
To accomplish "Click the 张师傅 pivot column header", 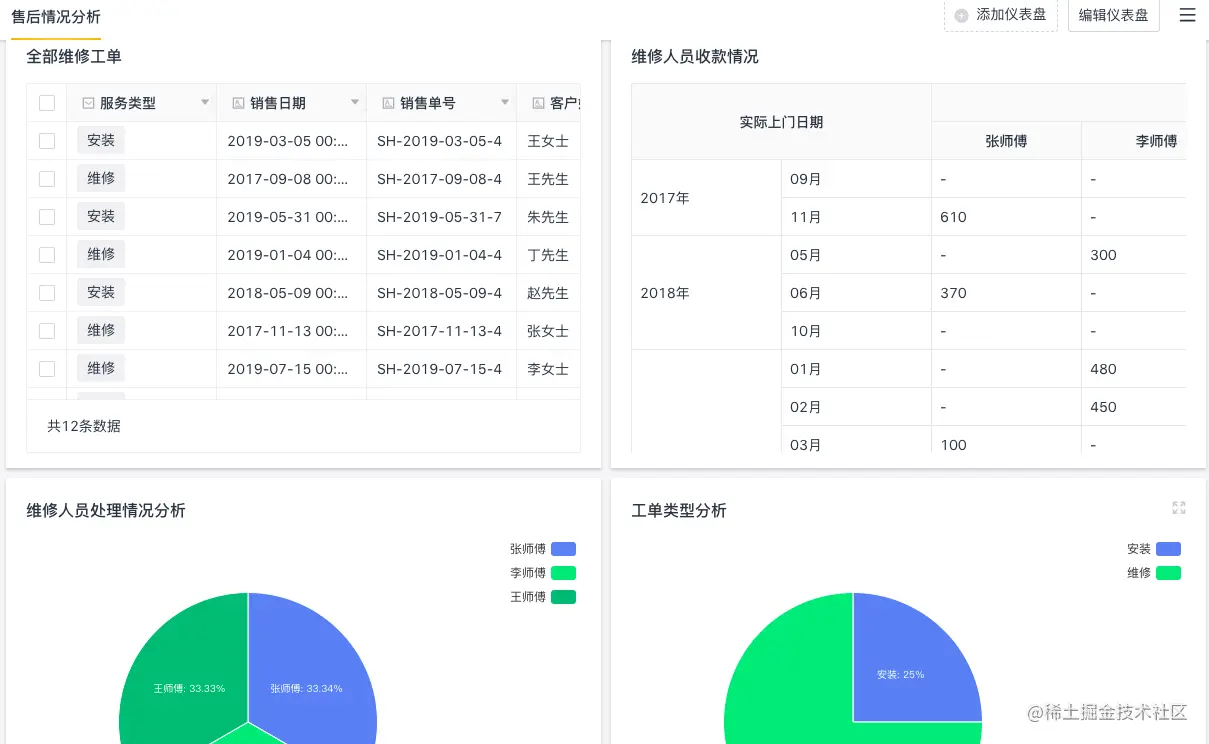I will [1006, 141].
